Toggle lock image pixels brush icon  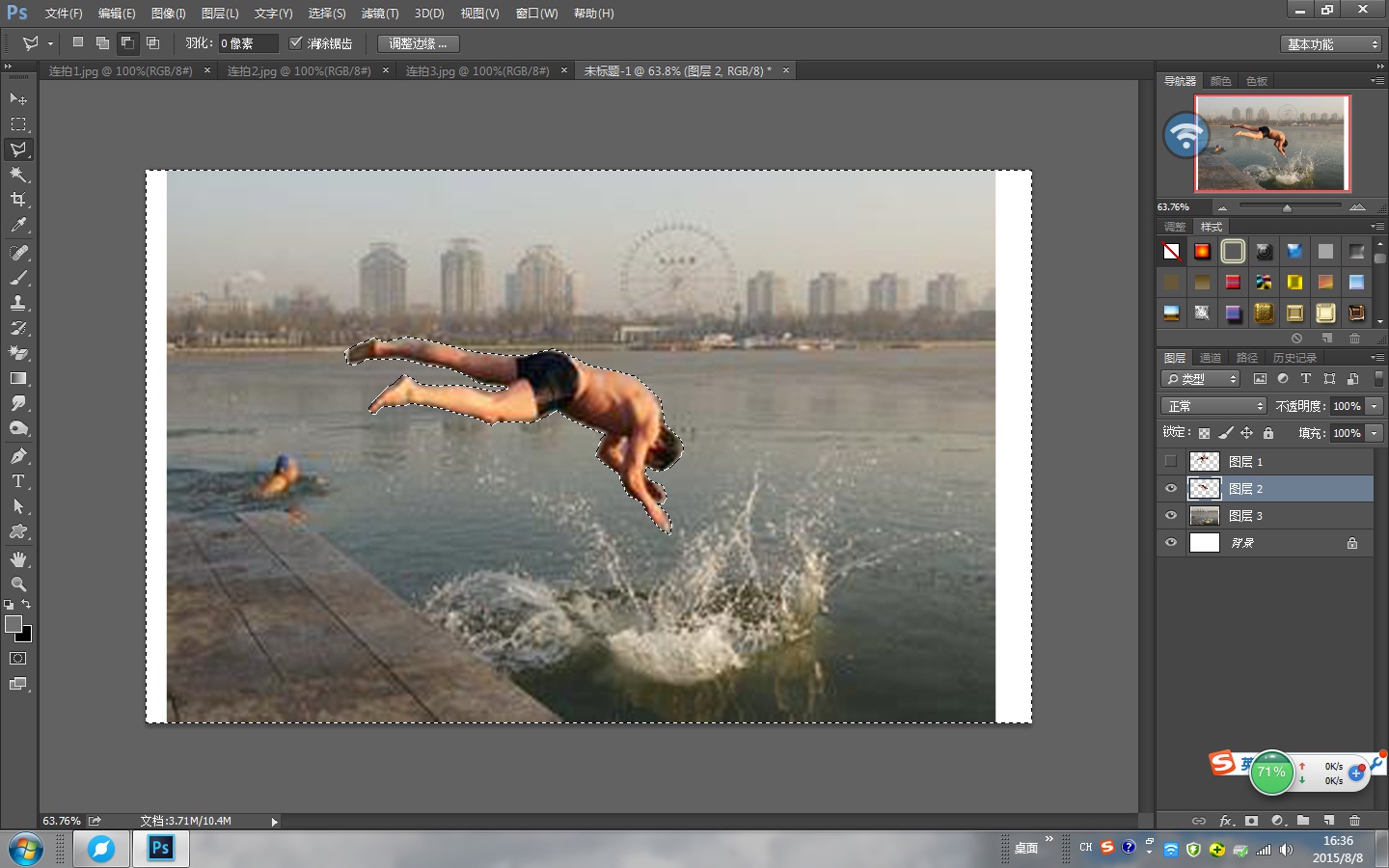(1225, 433)
